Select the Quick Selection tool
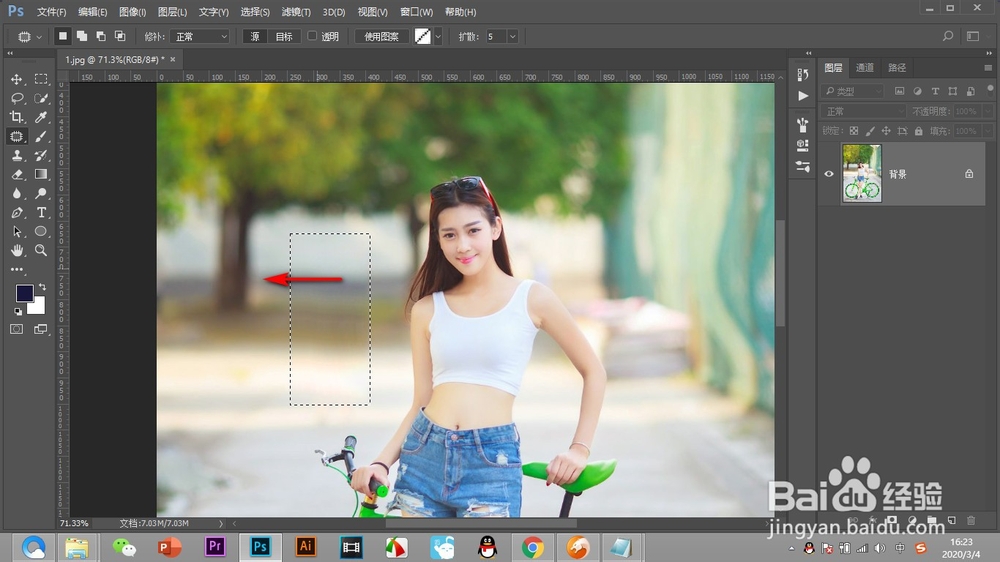The width and height of the screenshot is (1000, 562). [41, 98]
